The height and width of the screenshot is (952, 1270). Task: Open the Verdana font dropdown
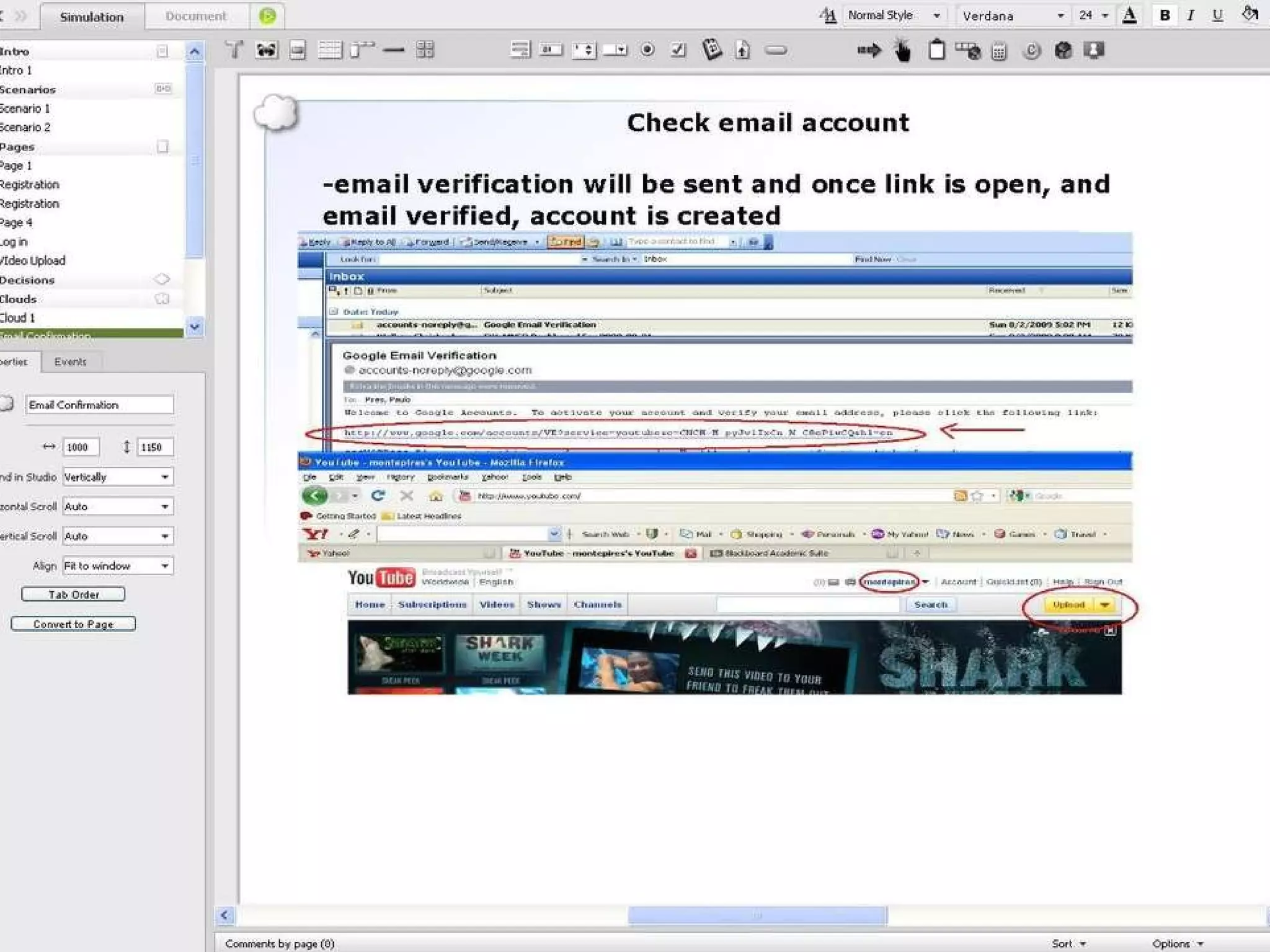(x=1060, y=16)
